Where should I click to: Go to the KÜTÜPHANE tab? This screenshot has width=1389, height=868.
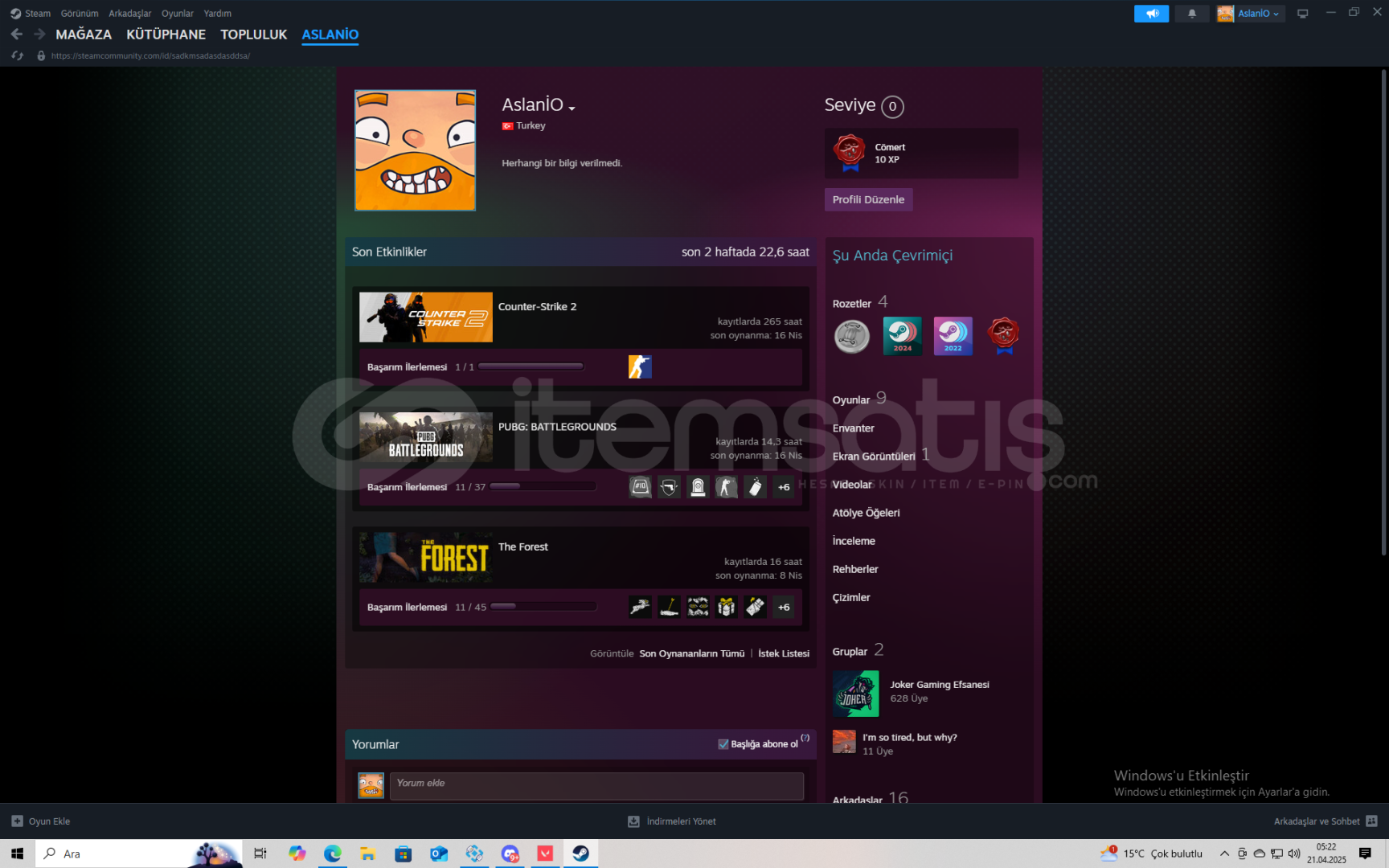[x=166, y=35]
